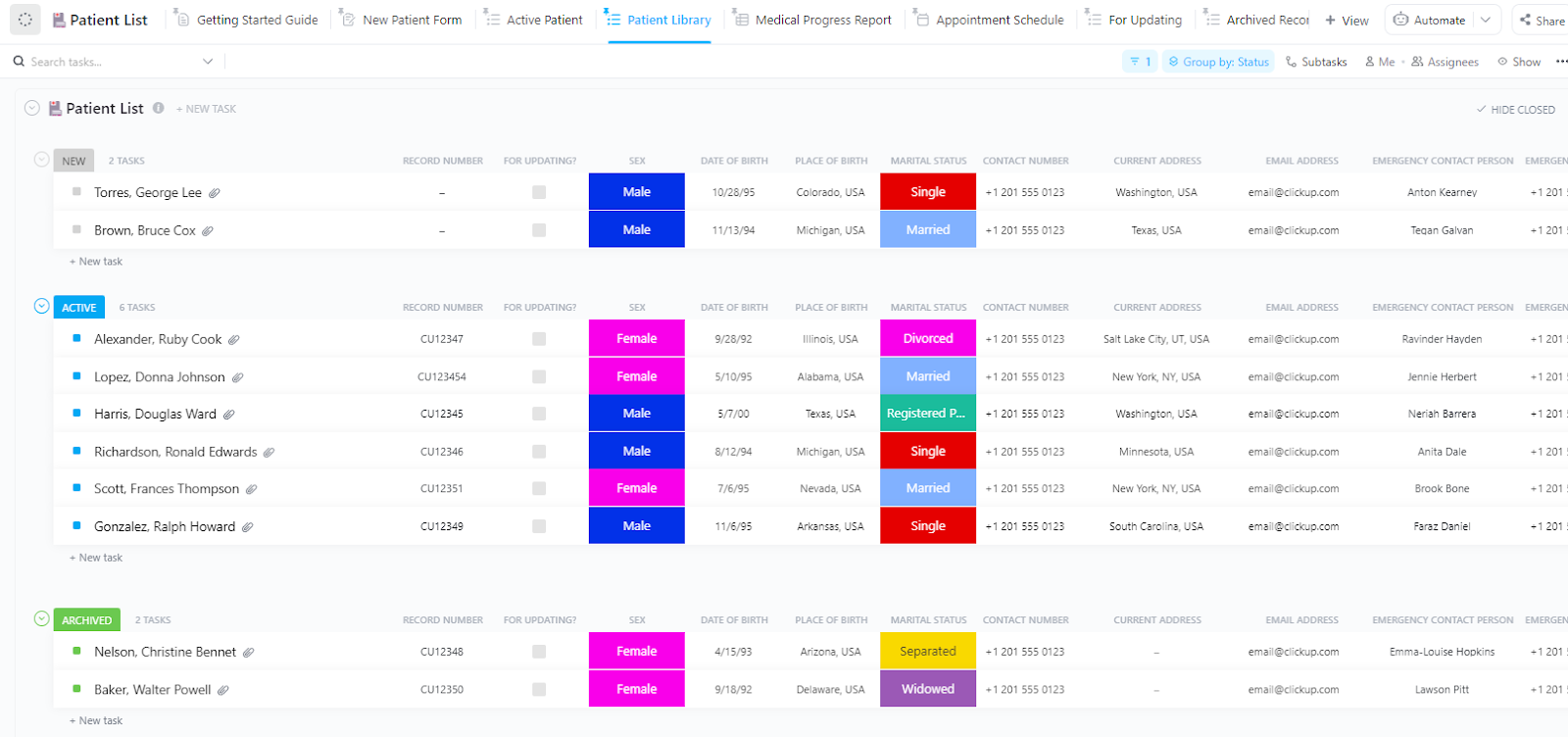Click the Share button
Image resolution: width=1568 pixels, height=737 pixels.
pyautogui.click(x=1542, y=20)
